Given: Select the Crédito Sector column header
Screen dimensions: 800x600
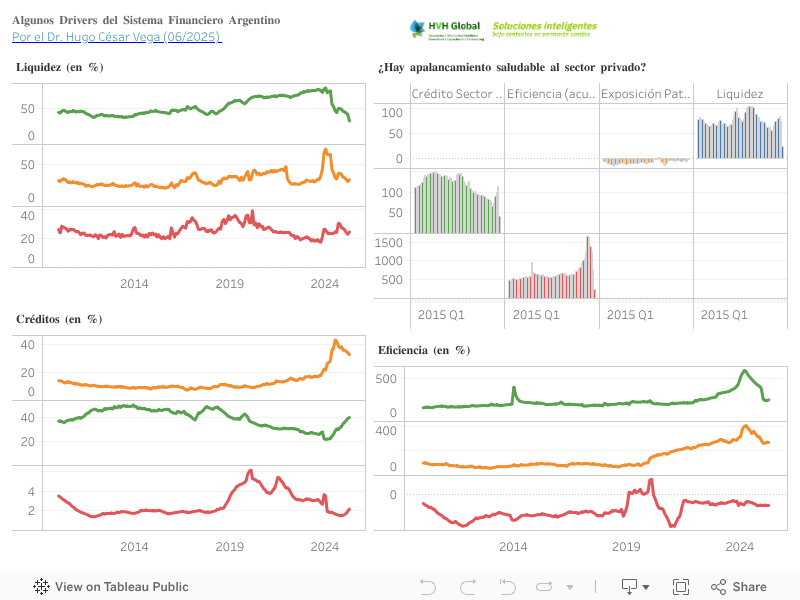Looking at the screenshot, I should pos(457,94).
